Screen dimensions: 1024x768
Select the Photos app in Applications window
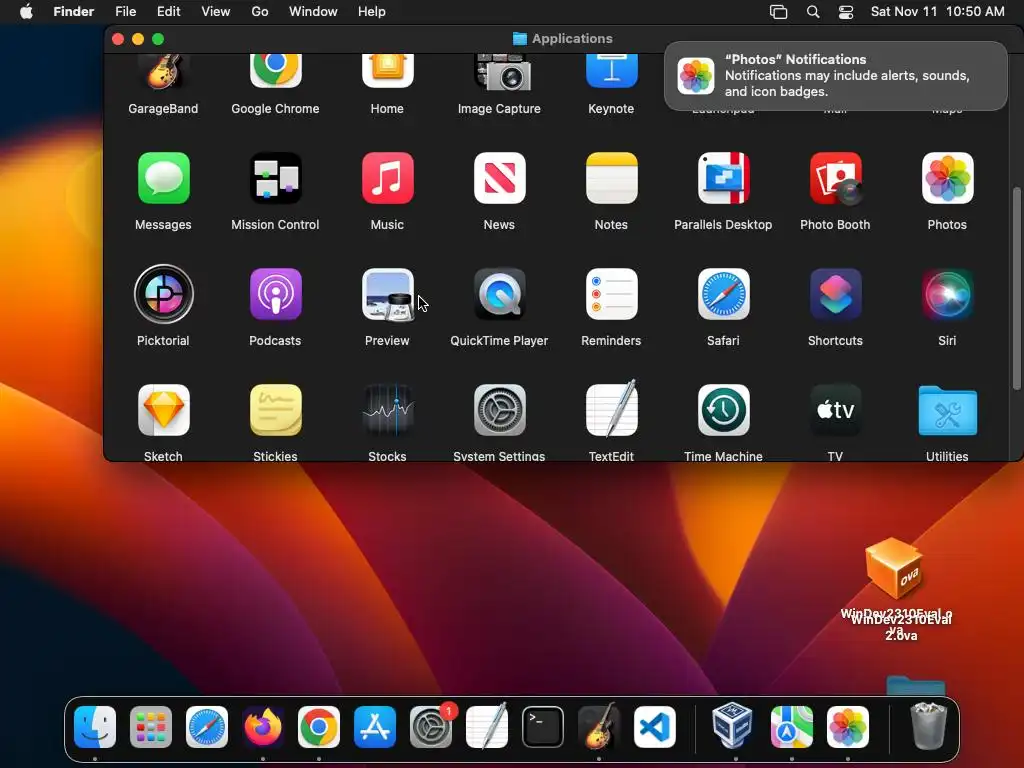(x=947, y=178)
